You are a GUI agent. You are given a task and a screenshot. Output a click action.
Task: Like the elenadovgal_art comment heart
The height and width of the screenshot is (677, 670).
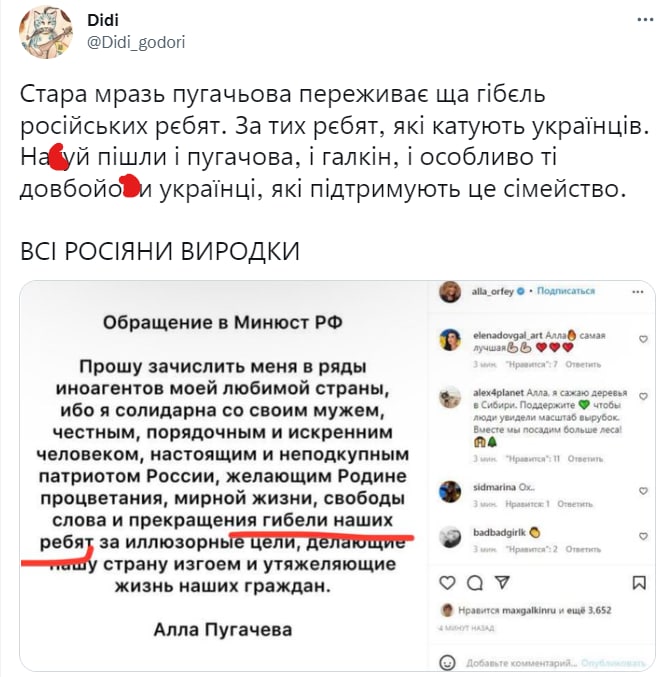click(x=643, y=339)
